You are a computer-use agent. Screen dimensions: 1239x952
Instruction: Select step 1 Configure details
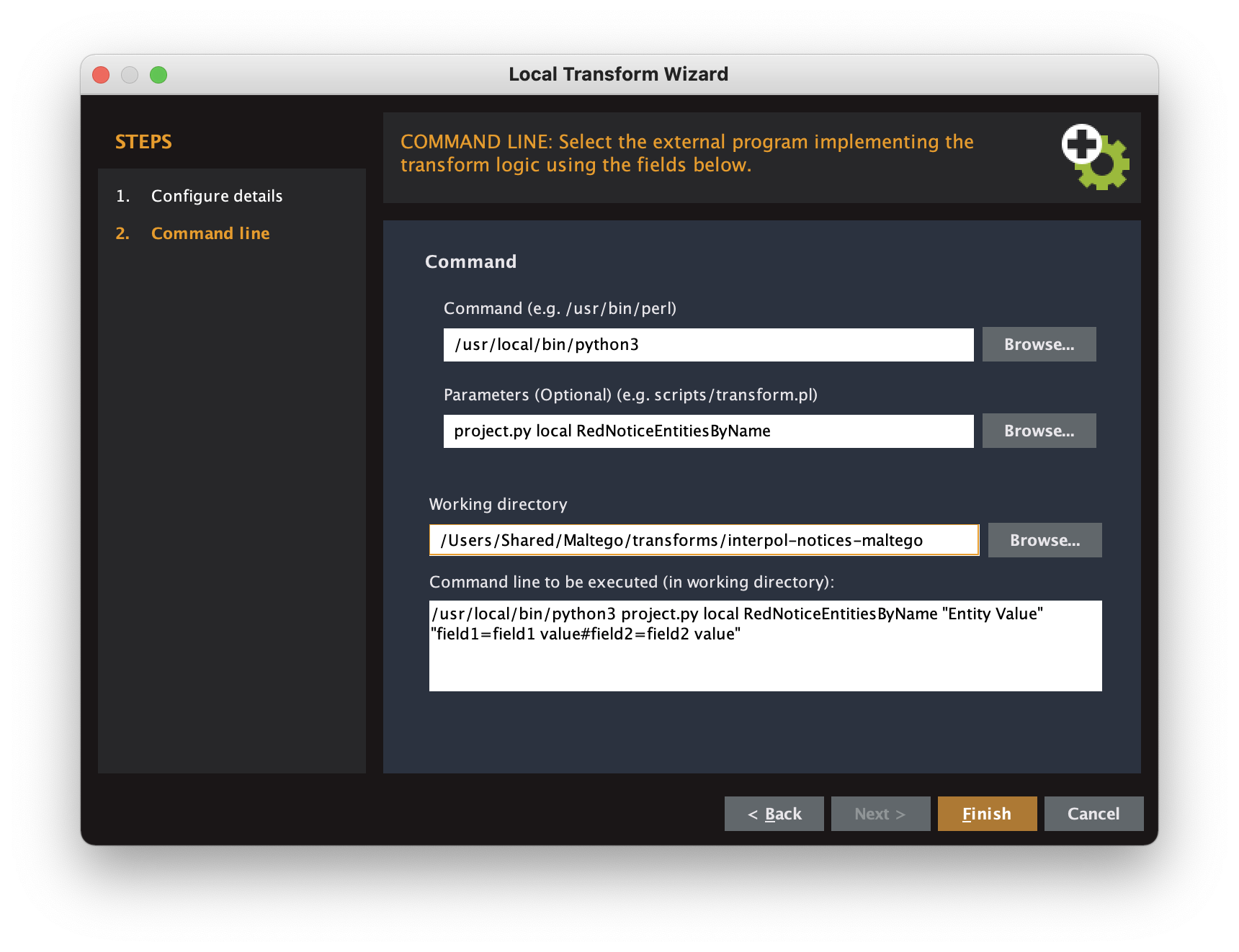[x=216, y=196]
